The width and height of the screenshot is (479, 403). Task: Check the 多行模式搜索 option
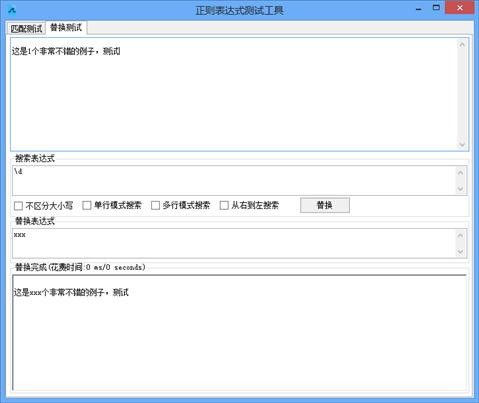click(155, 205)
